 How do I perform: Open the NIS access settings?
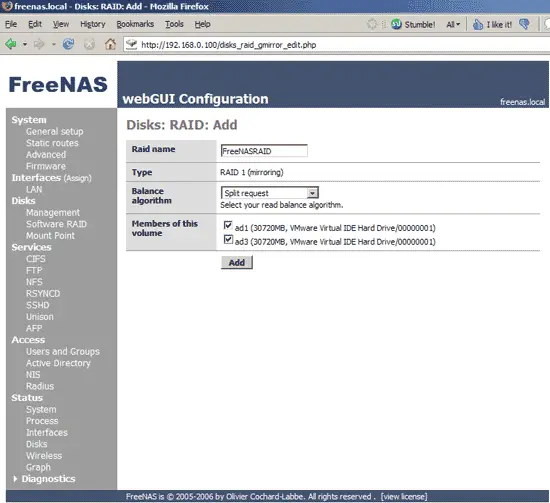pos(33,375)
